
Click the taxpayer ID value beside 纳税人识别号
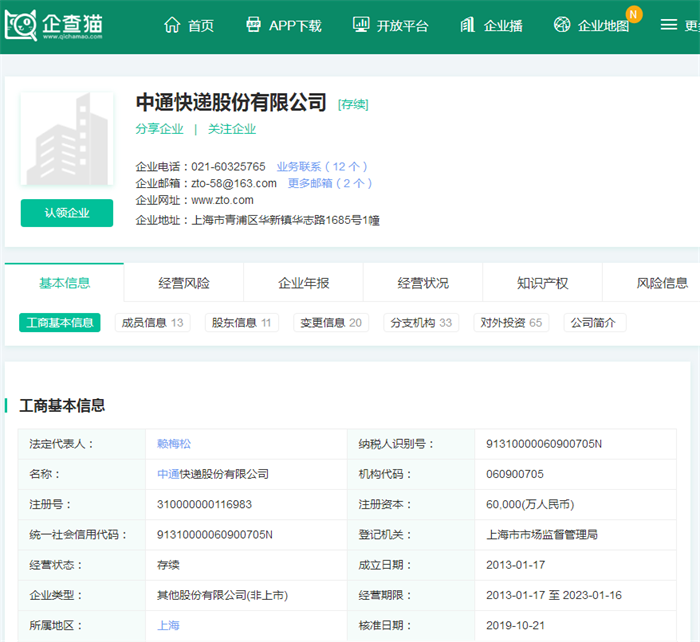pyautogui.click(x=544, y=444)
